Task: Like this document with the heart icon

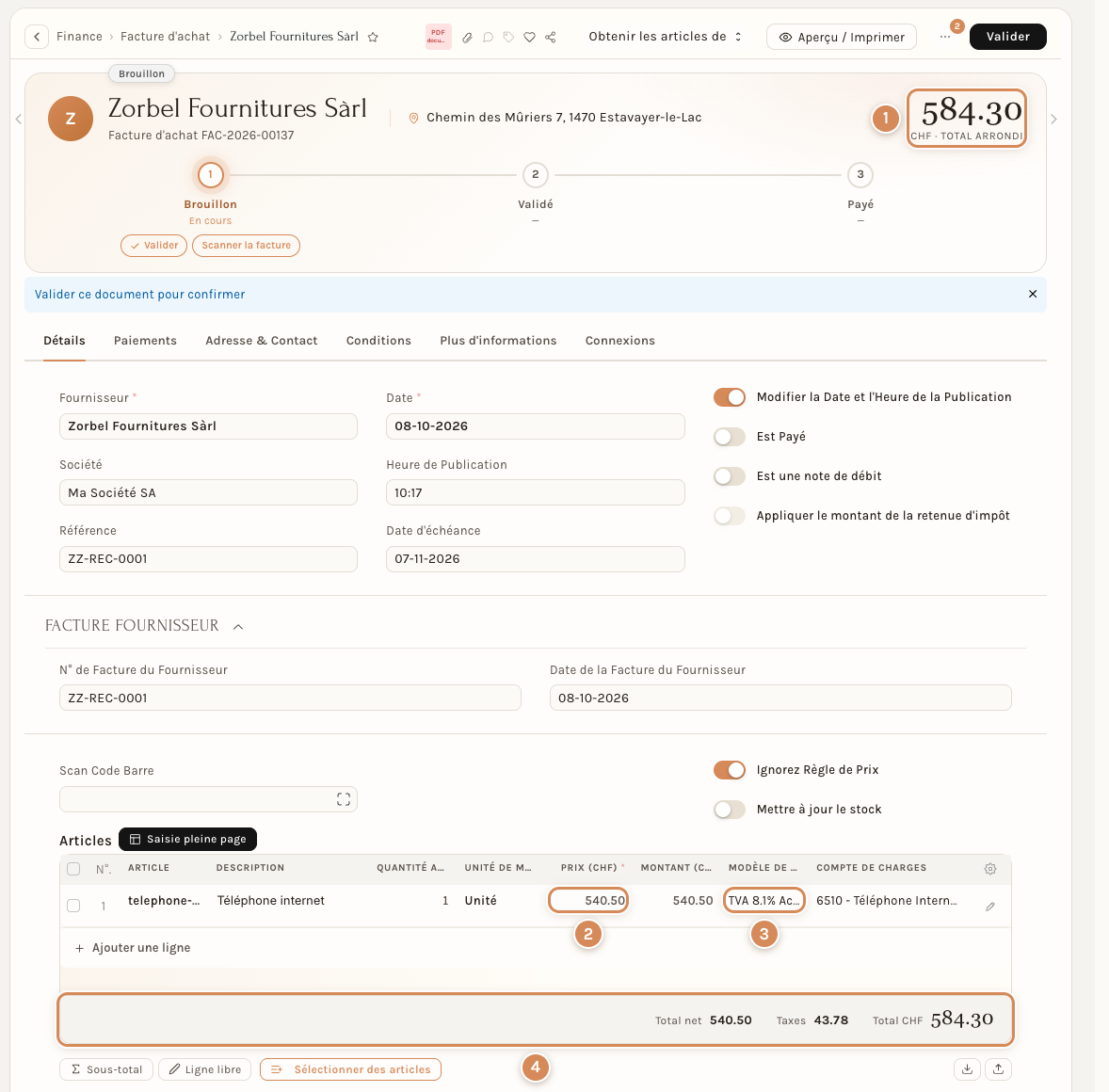Action: [x=530, y=38]
